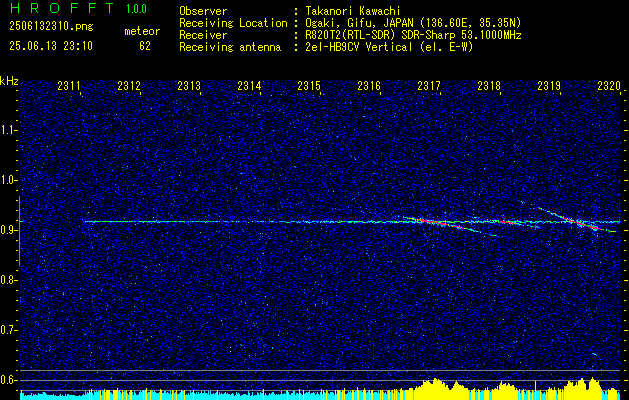629x400 pixels.
Task: Click the date stamp 25.06.13 23:10
Action: tap(51, 46)
